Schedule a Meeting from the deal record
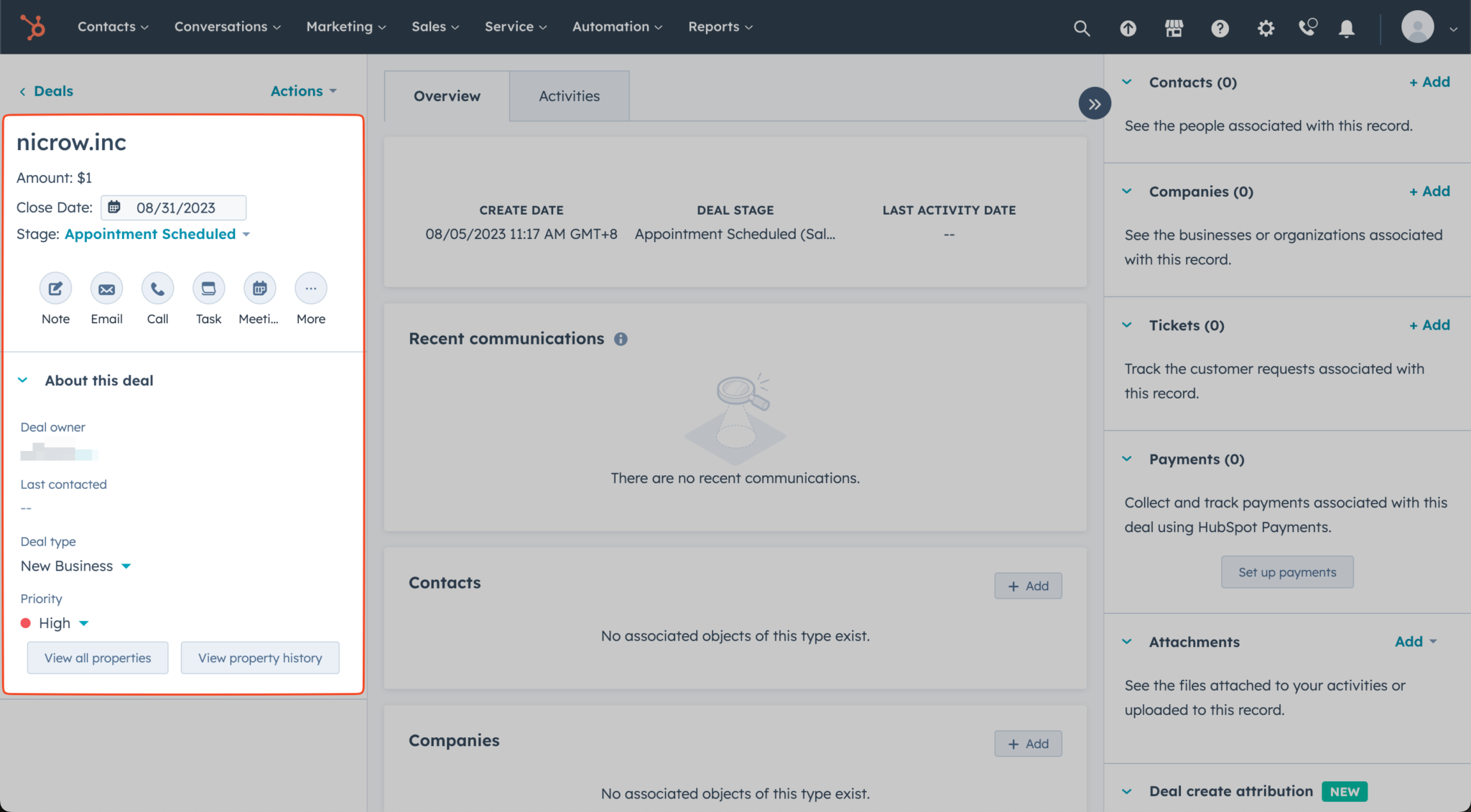This screenshot has height=812, width=1471. pyautogui.click(x=259, y=288)
